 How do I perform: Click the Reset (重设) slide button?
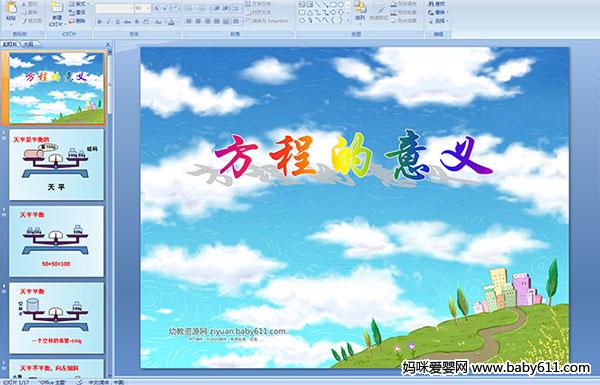77,12
